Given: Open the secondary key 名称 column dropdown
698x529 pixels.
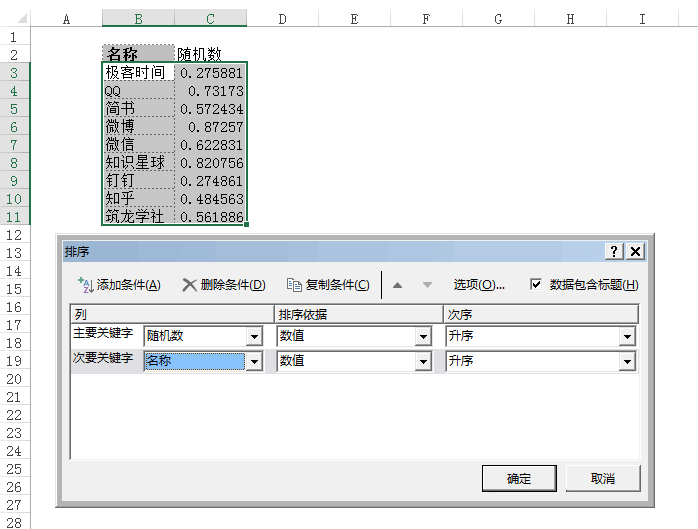Looking at the screenshot, I should [254, 361].
